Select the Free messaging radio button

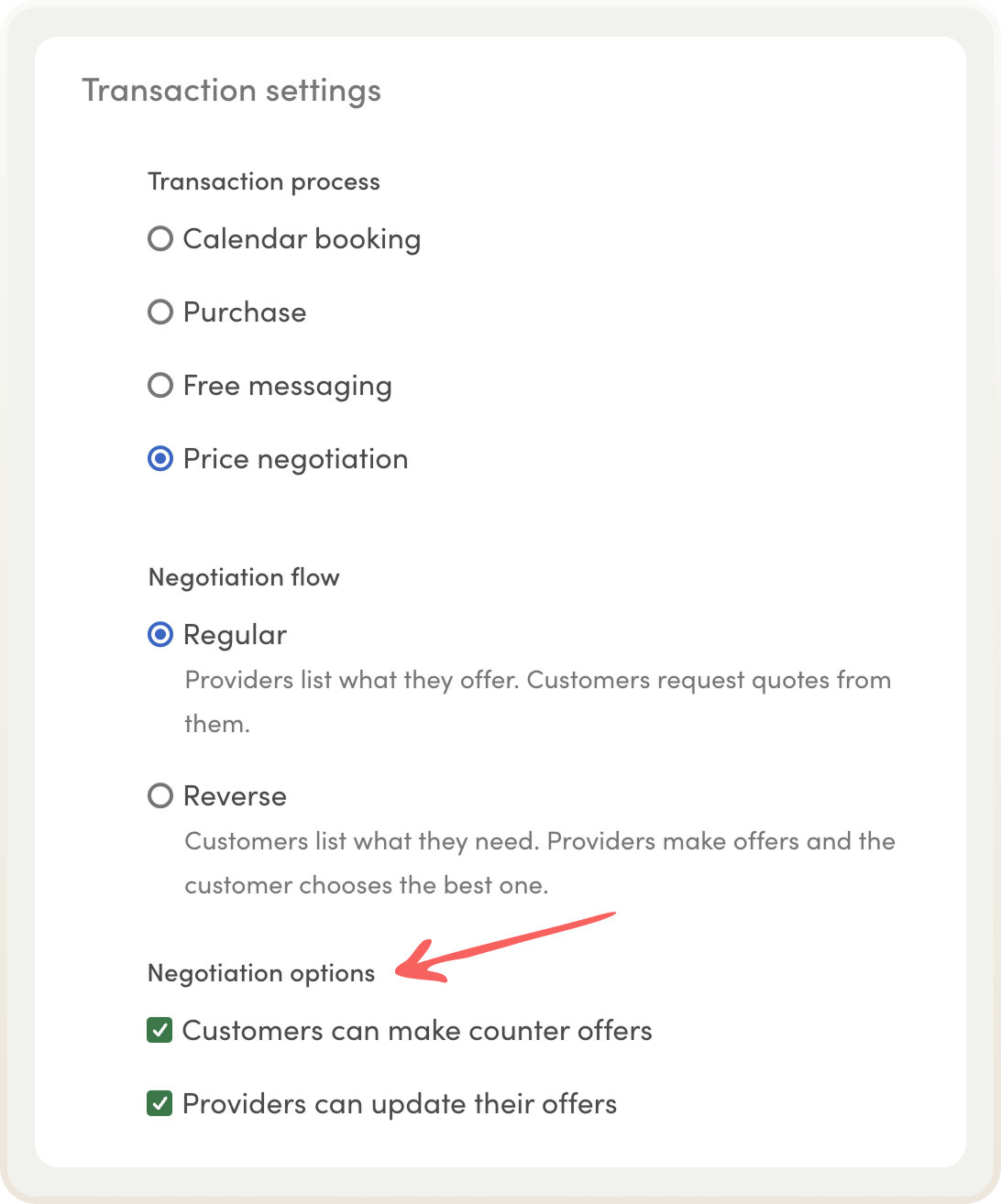160,386
